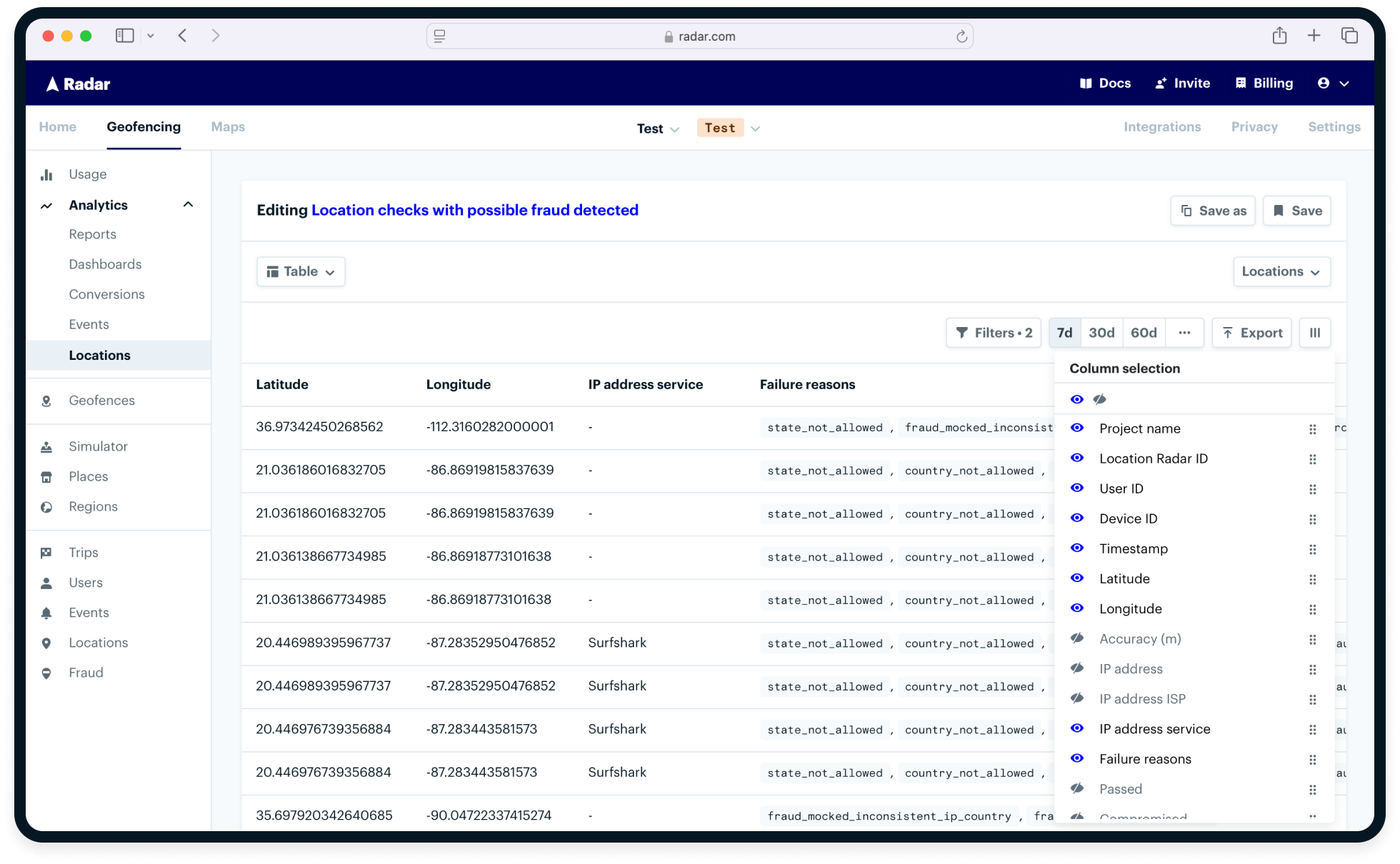Viewport: 1400px width, 864px height.
Task: Open the Table view dropdown
Action: [301, 271]
